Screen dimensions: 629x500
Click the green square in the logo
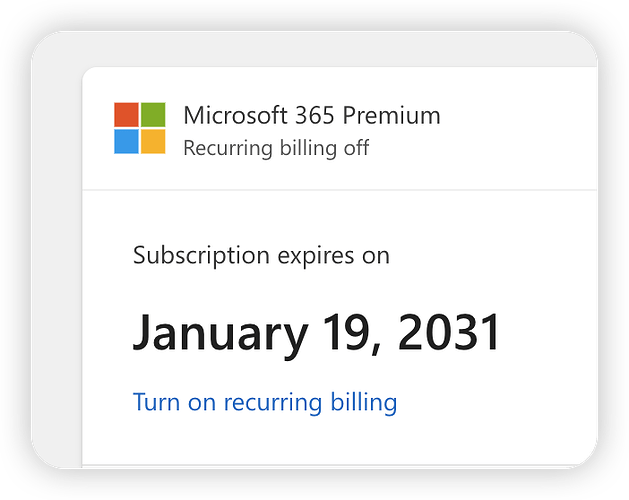(x=153, y=115)
